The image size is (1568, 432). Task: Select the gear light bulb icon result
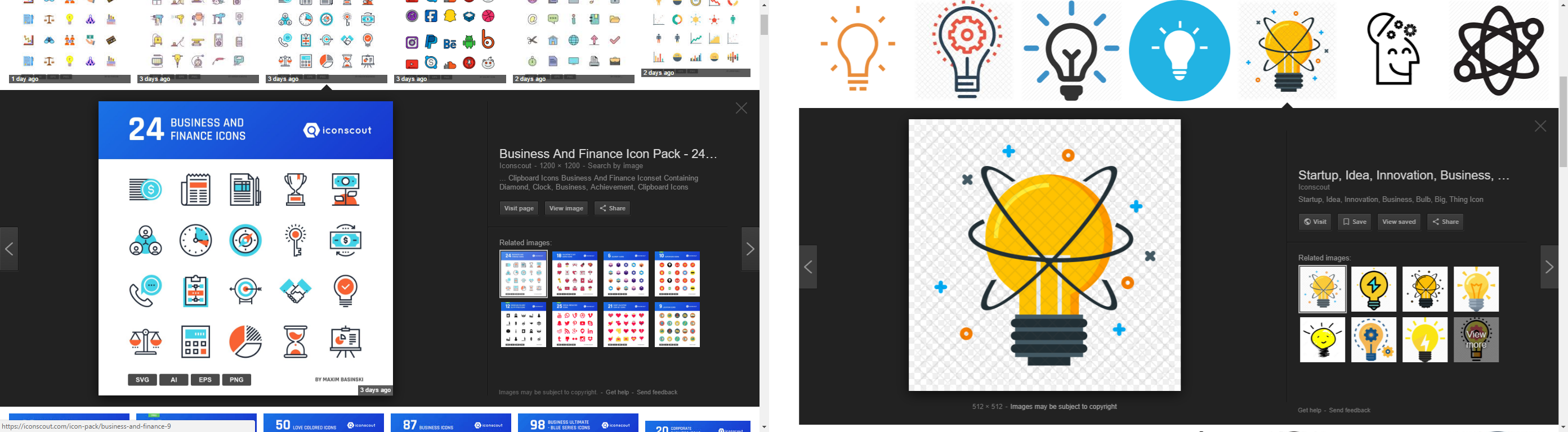tap(966, 50)
